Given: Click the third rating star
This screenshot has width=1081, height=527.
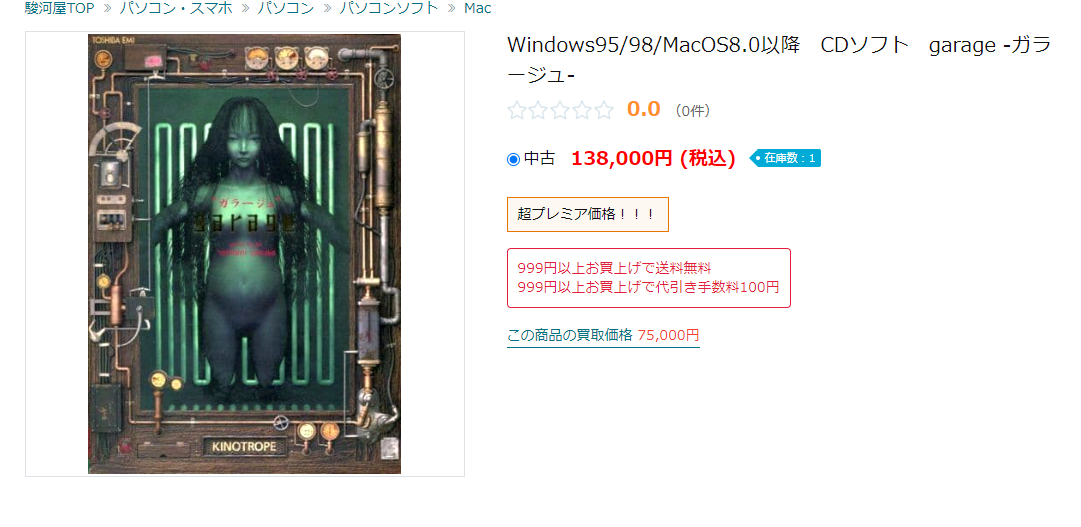Looking at the screenshot, I should point(560,110).
